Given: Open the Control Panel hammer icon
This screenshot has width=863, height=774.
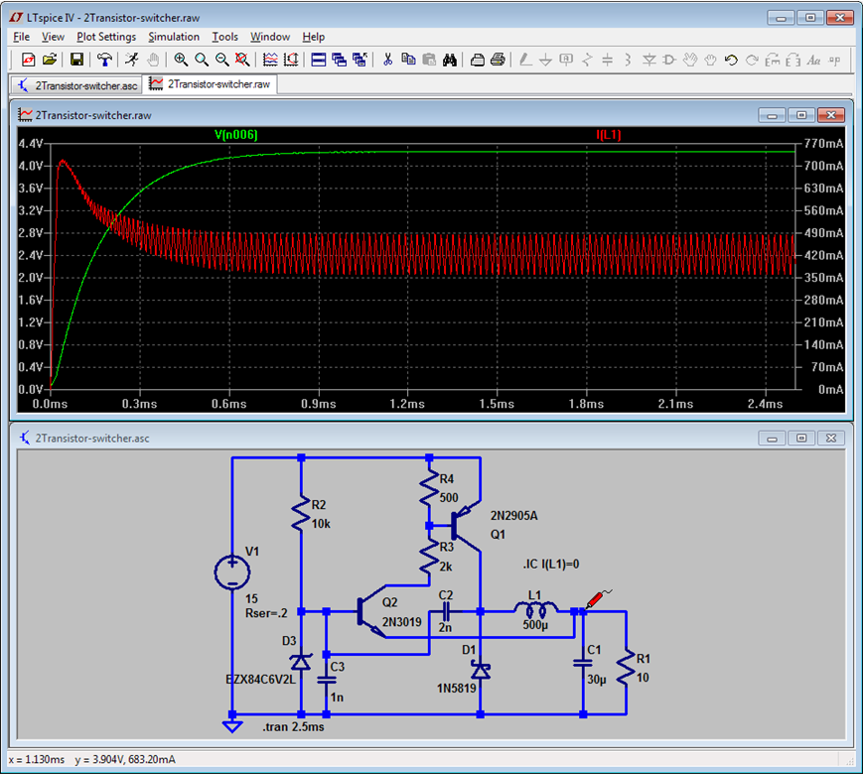Looking at the screenshot, I should point(104,60).
